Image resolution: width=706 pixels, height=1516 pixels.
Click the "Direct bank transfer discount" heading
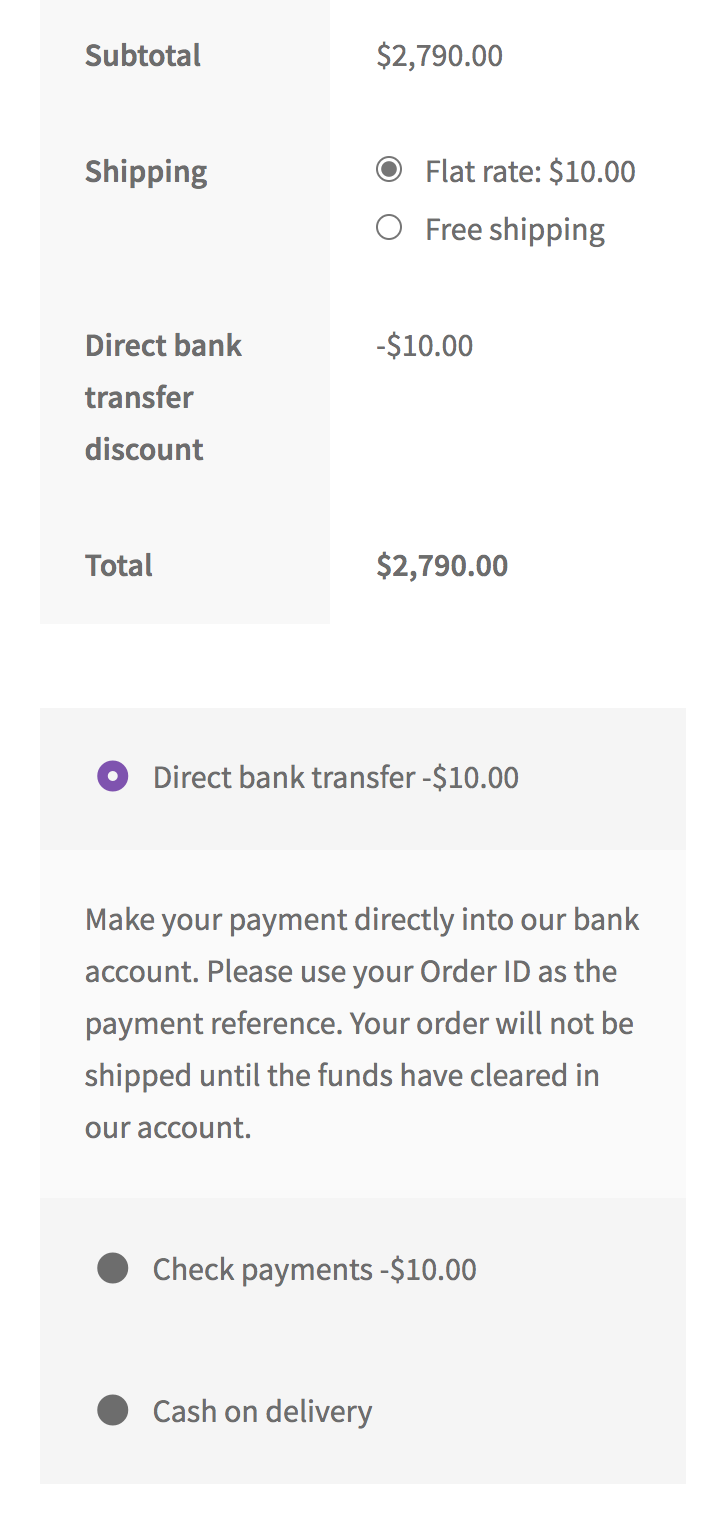pos(163,397)
